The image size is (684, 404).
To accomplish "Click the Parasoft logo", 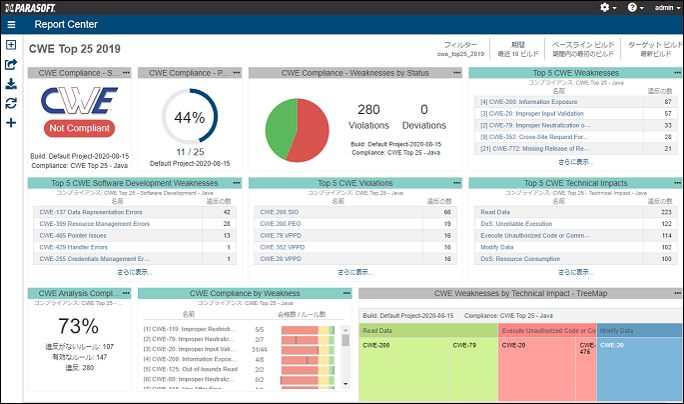I will (x=30, y=8).
